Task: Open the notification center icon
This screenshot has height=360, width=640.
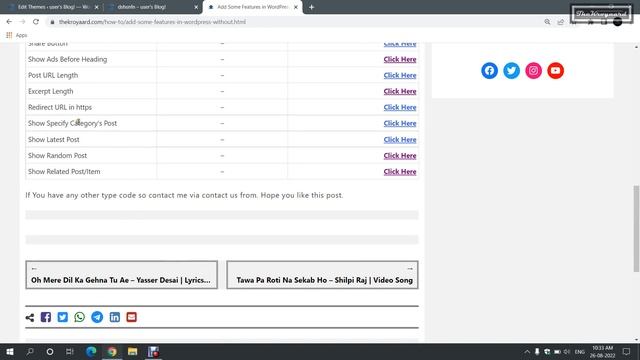Action: tap(626, 351)
